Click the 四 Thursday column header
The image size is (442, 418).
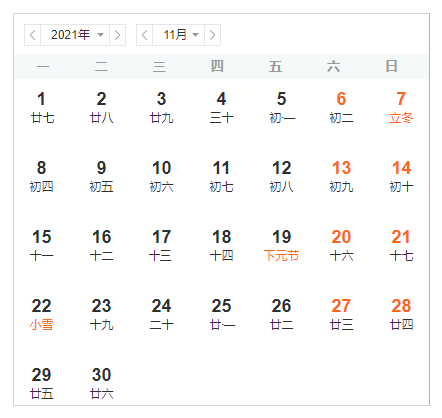pos(217,66)
